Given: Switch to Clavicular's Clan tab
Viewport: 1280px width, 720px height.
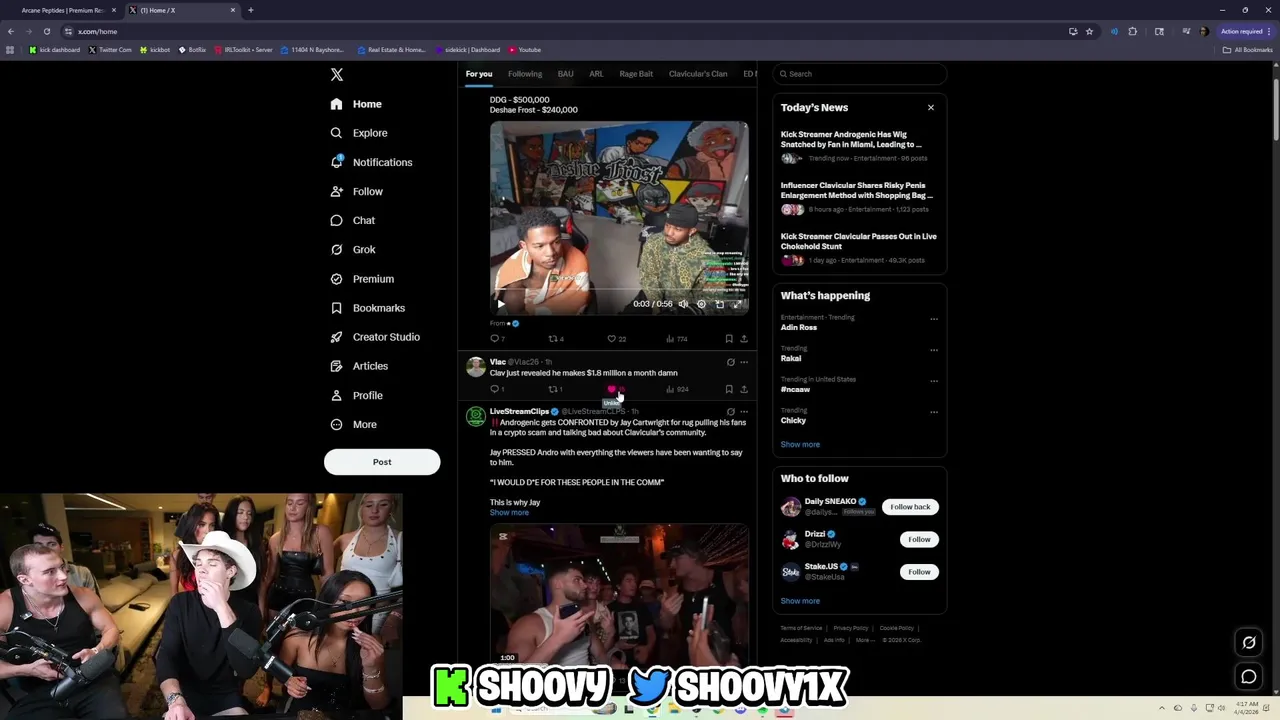Looking at the screenshot, I should 698,74.
